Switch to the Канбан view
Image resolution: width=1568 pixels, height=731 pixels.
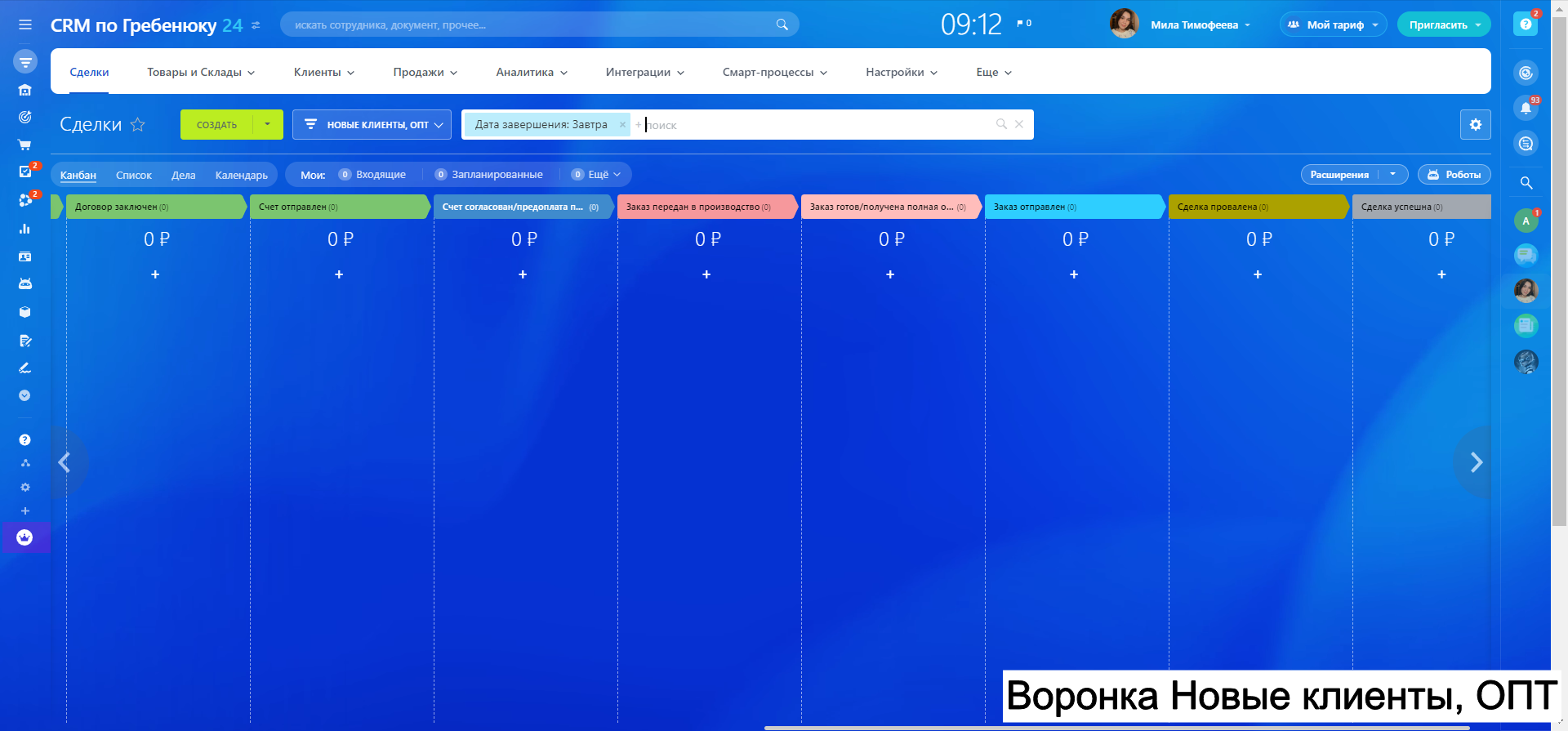[x=78, y=175]
